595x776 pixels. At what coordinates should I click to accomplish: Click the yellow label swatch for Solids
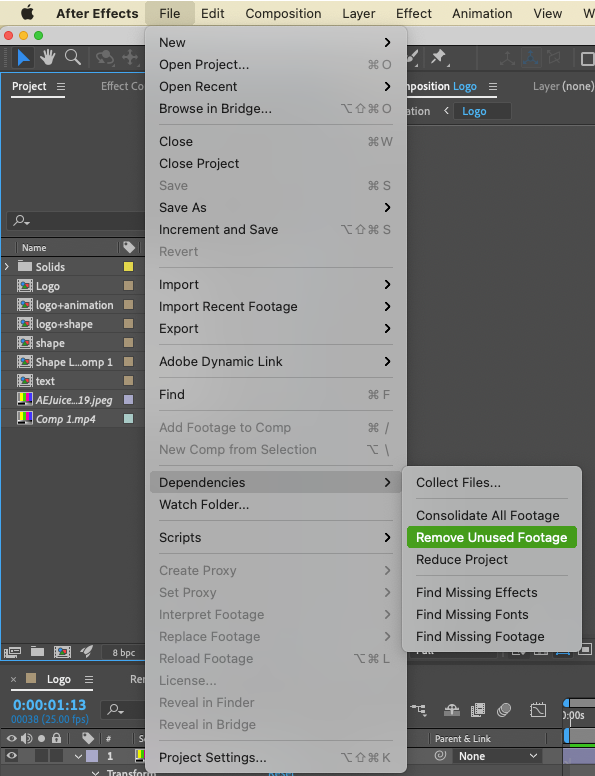(x=128, y=267)
